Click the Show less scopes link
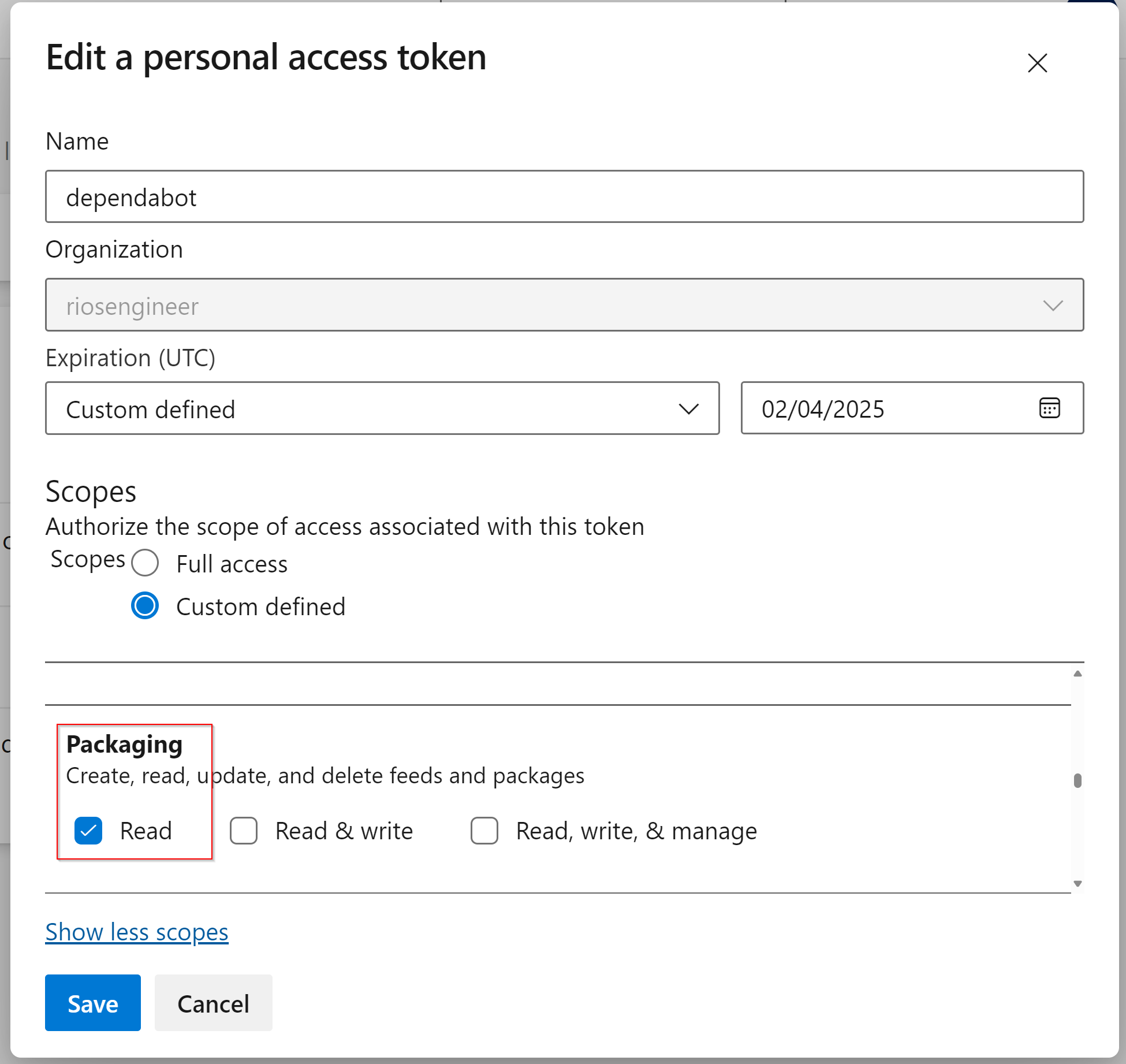 click(137, 932)
